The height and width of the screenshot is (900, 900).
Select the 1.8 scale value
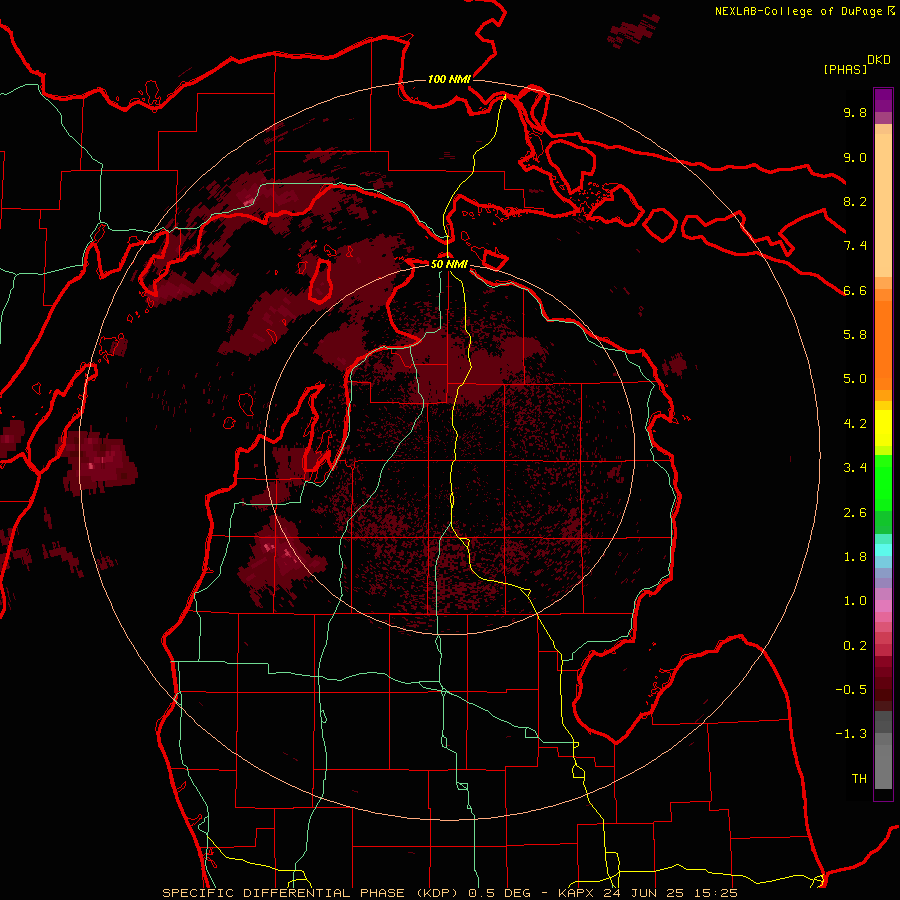tap(855, 556)
